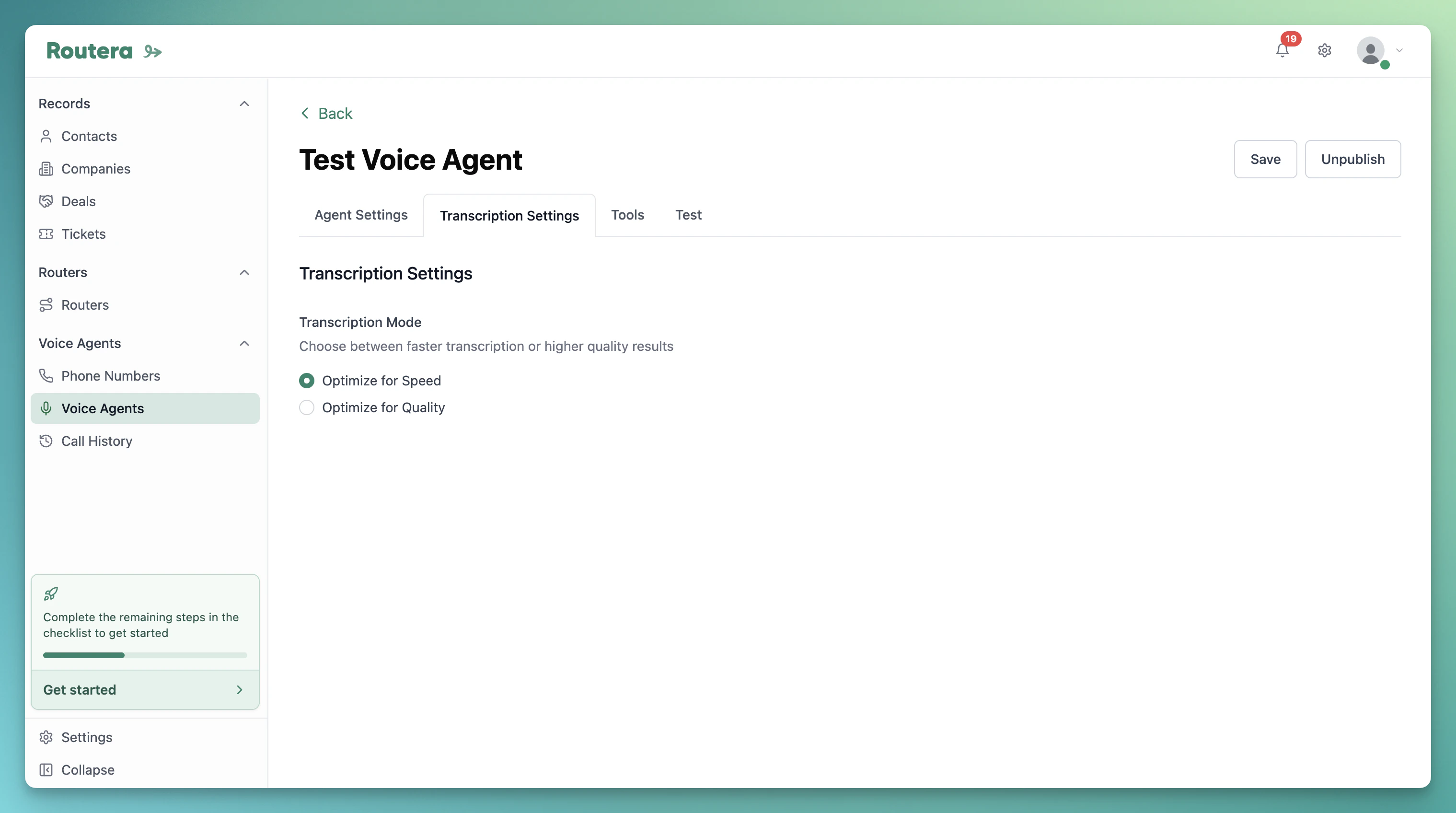Go to Deals page

145,201
